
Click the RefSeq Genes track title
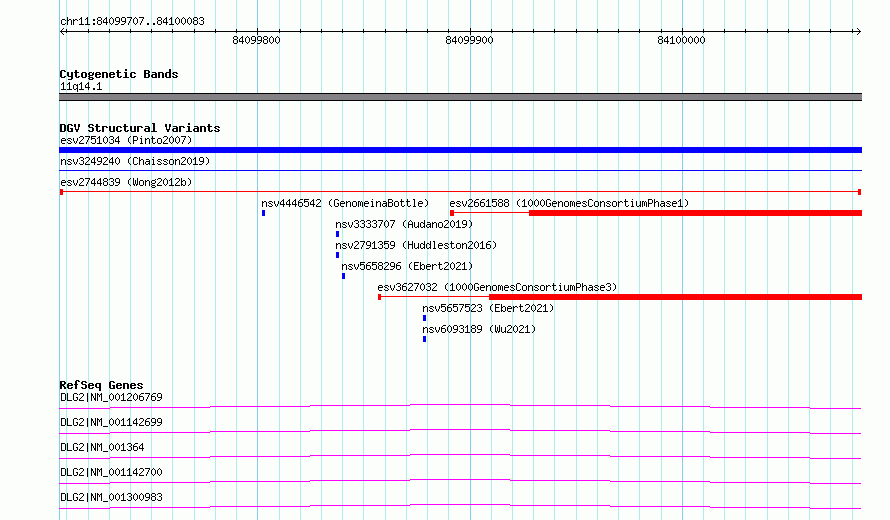coord(101,385)
